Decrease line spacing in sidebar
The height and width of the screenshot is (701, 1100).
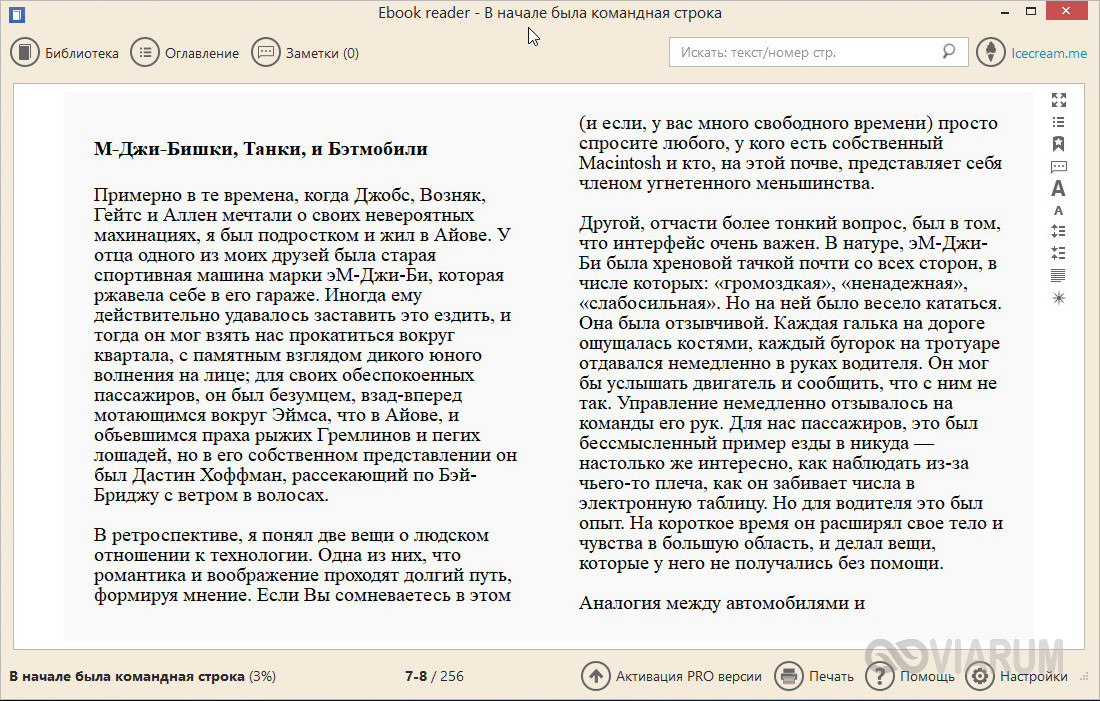point(1058,253)
